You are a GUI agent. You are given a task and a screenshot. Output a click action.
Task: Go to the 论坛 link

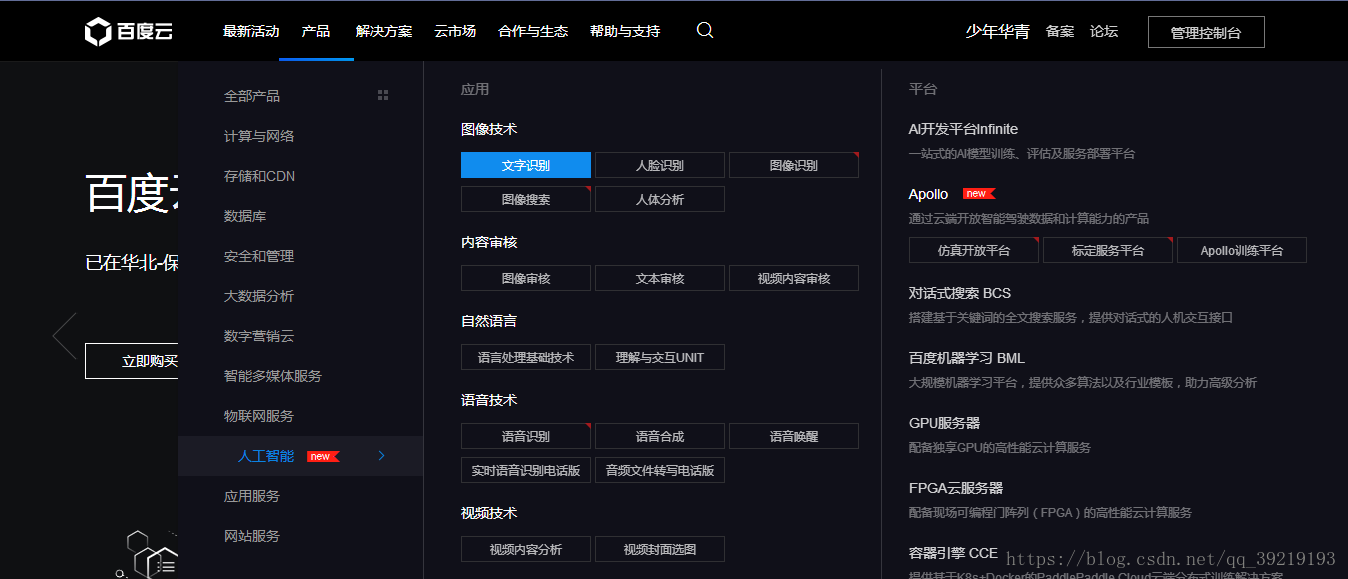(x=1104, y=31)
